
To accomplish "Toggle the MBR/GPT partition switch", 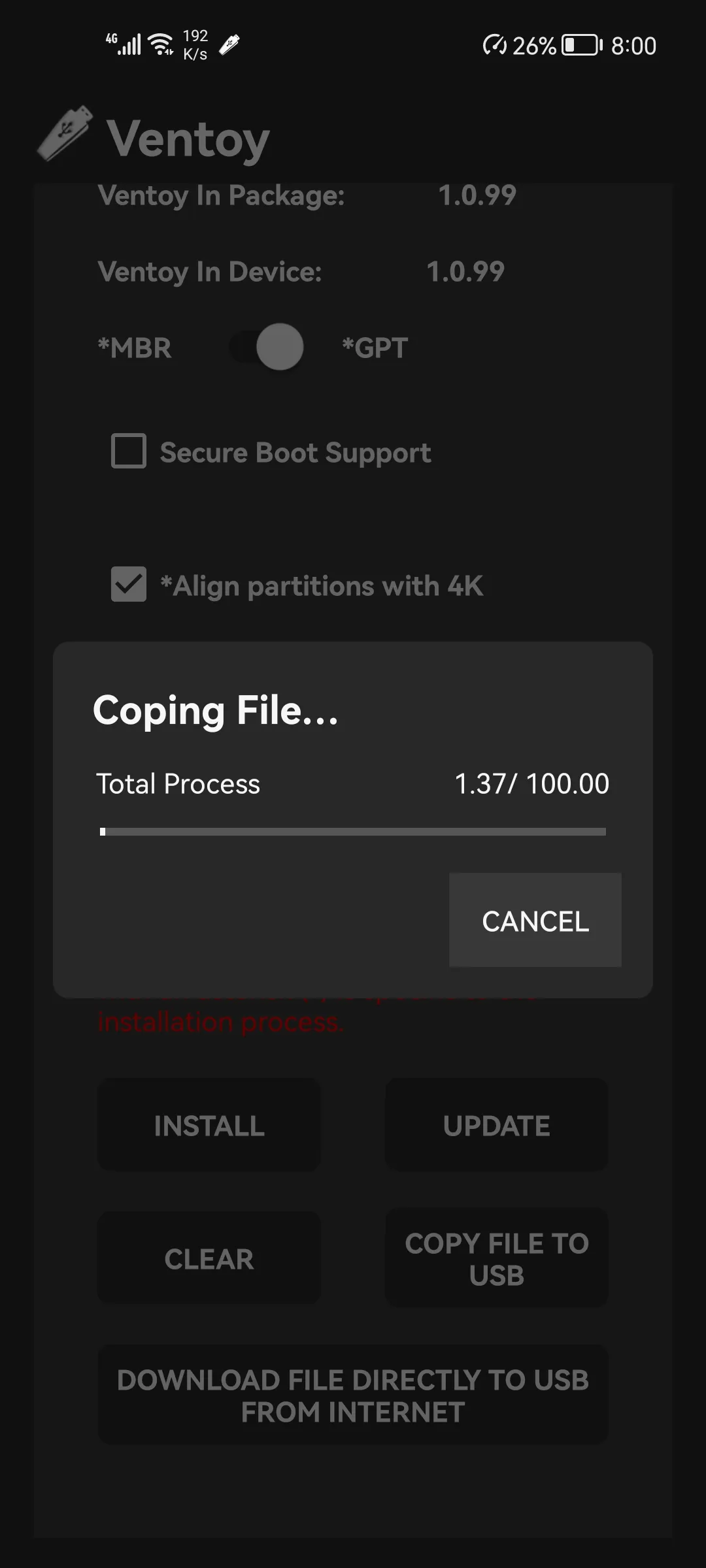I will click(267, 347).
